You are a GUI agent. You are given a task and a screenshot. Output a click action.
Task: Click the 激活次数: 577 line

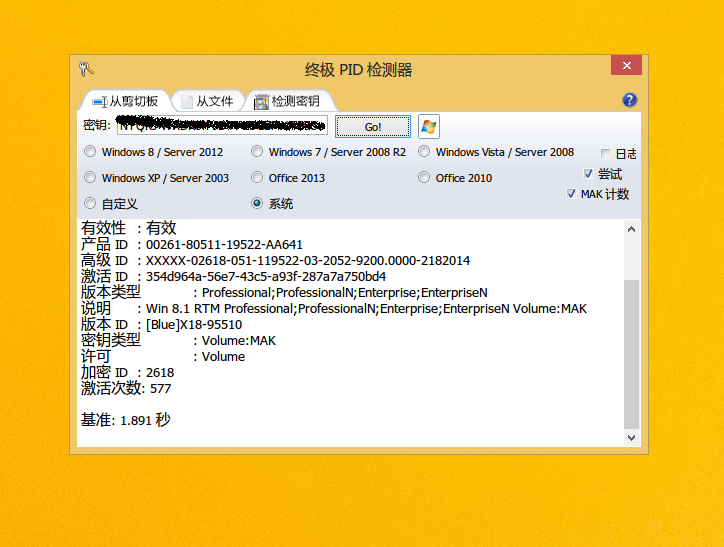(126, 388)
